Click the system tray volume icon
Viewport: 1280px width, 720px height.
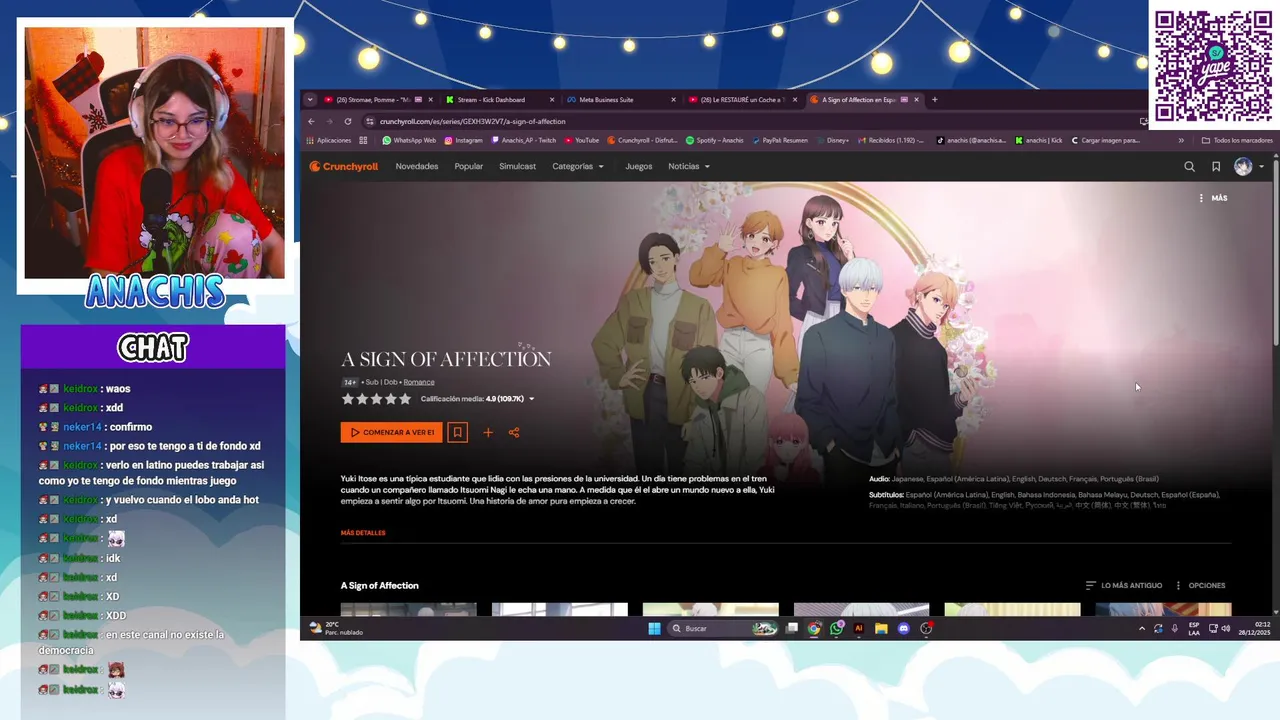coord(1226,628)
